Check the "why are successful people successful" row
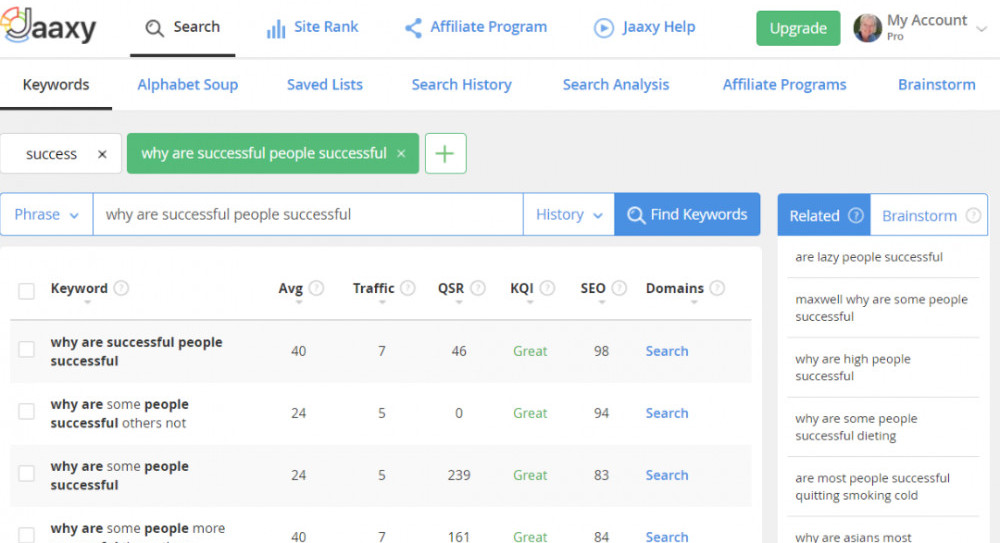Viewport: 1000px width, 543px height. click(26, 350)
